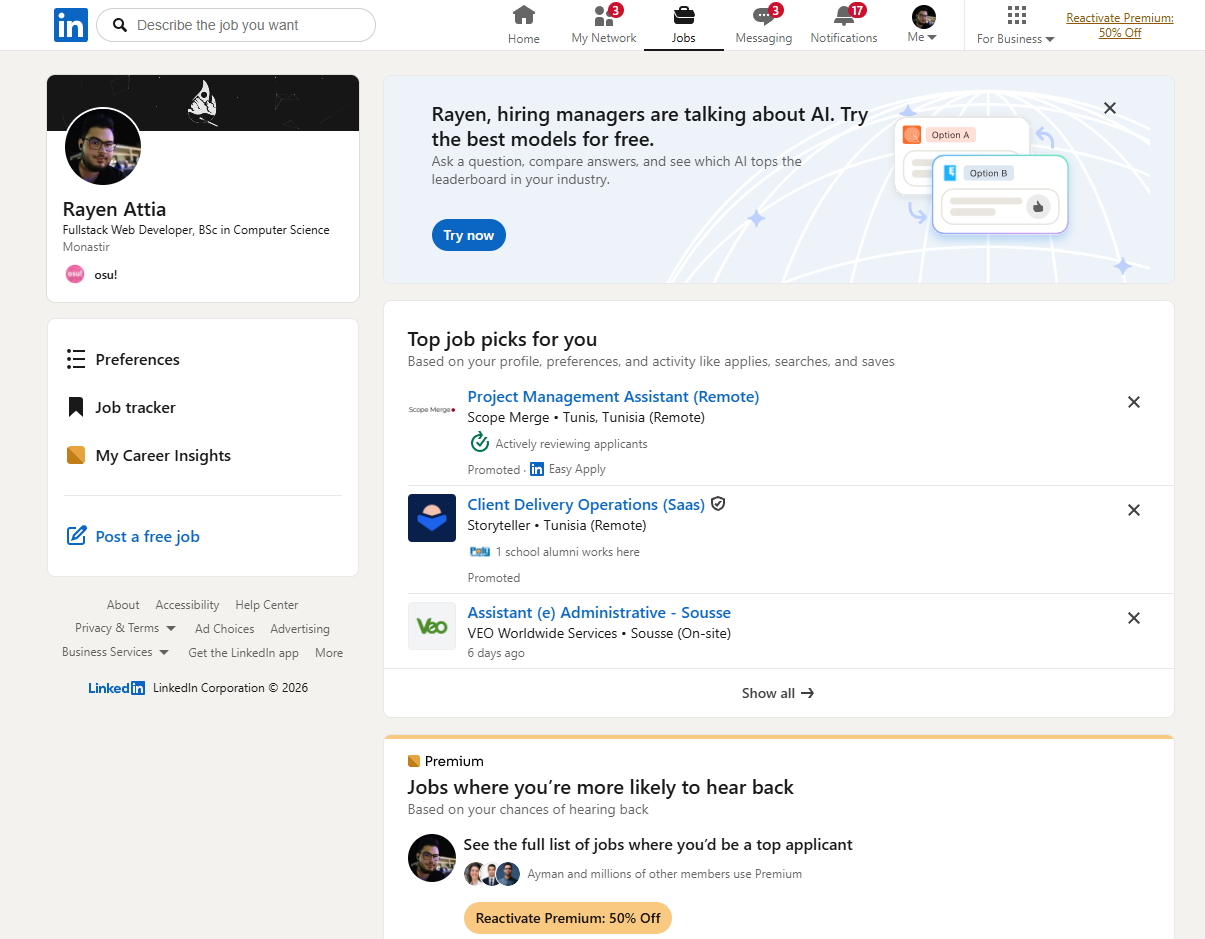Open job Preferences list icon

point(76,359)
